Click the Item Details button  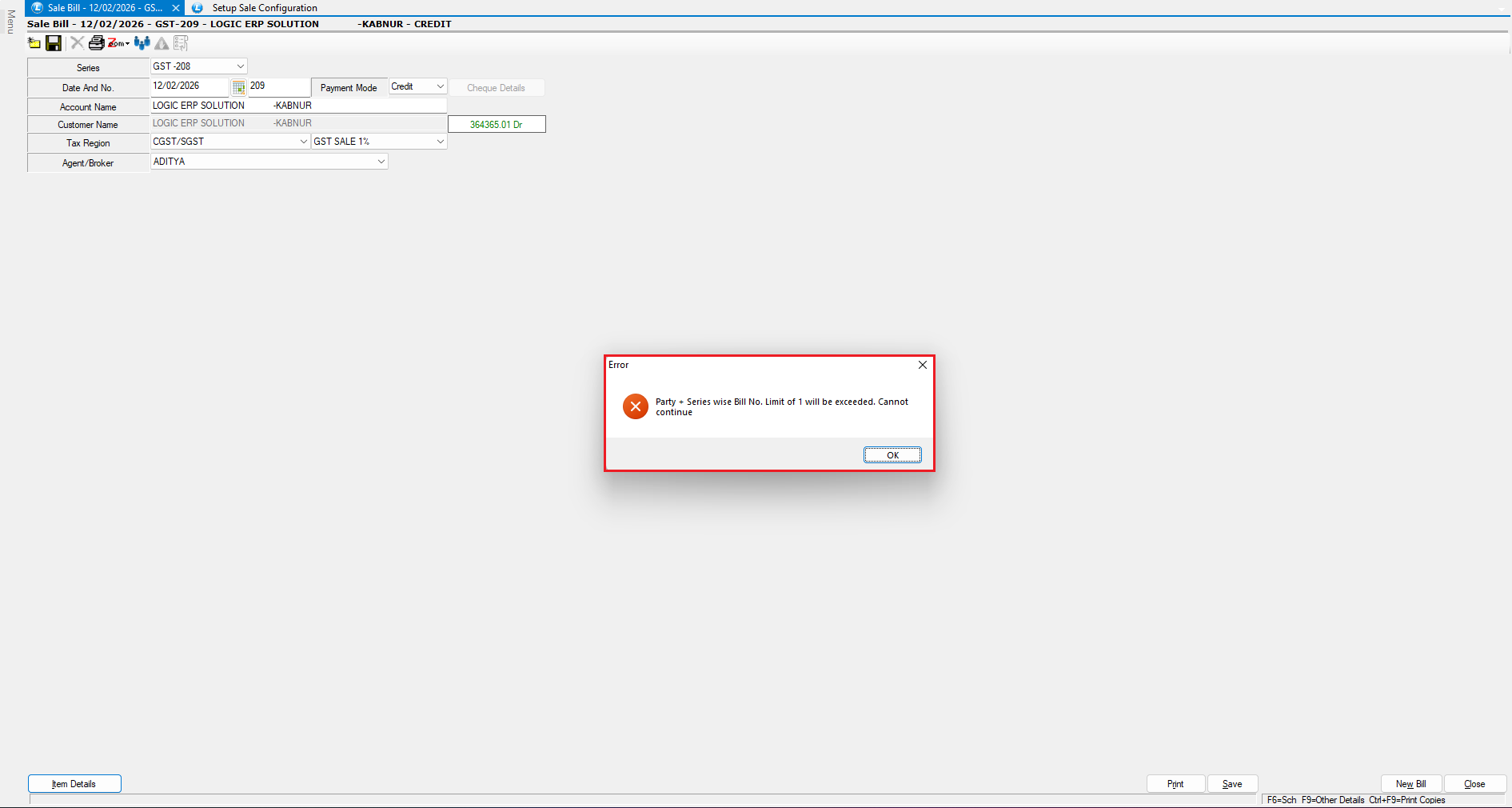click(74, 784)
